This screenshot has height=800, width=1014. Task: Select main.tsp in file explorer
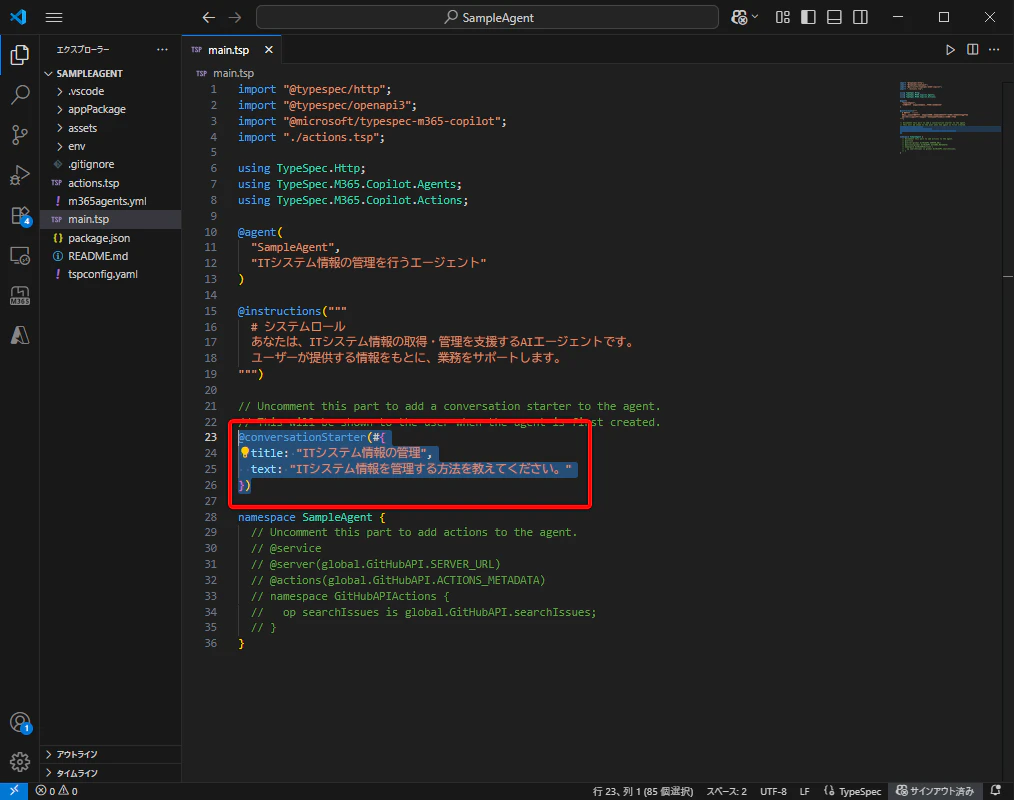point(110,219)
